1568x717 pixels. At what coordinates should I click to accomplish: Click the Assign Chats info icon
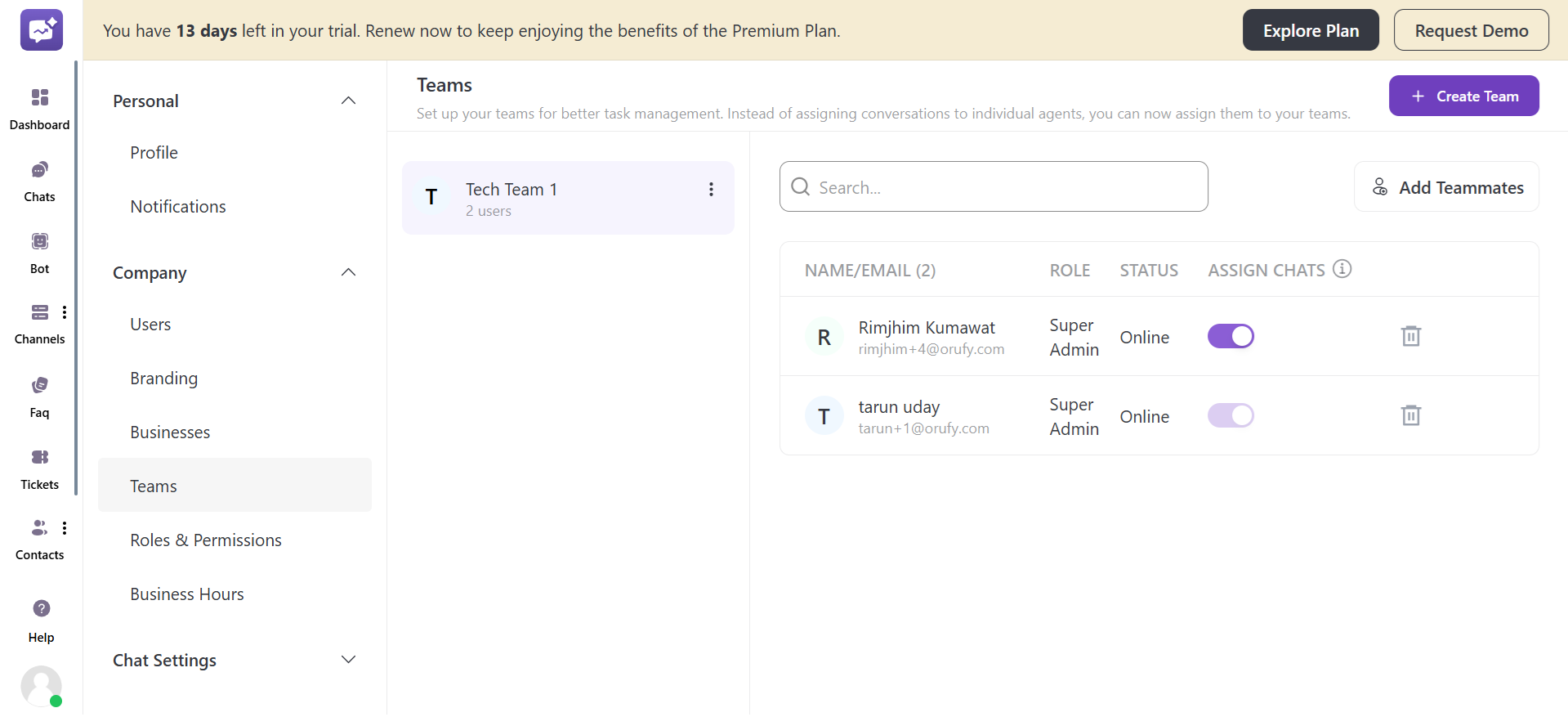pyautogui.click(x=1342, y=269)
